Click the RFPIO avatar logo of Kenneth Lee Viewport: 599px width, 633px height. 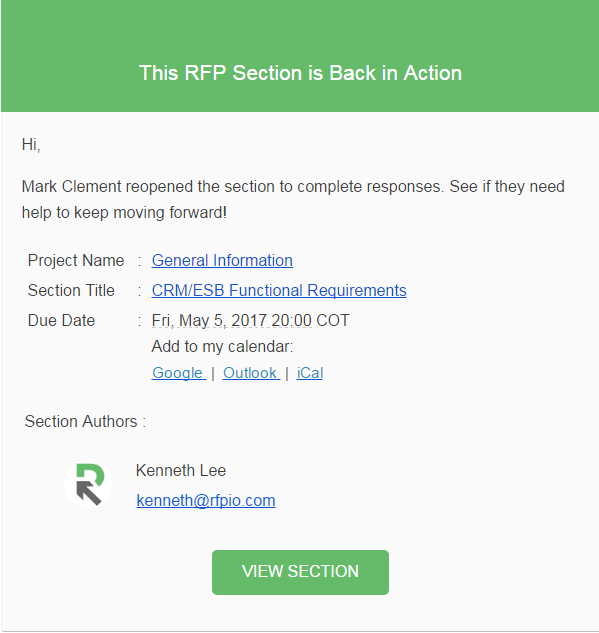click(88, 484)
